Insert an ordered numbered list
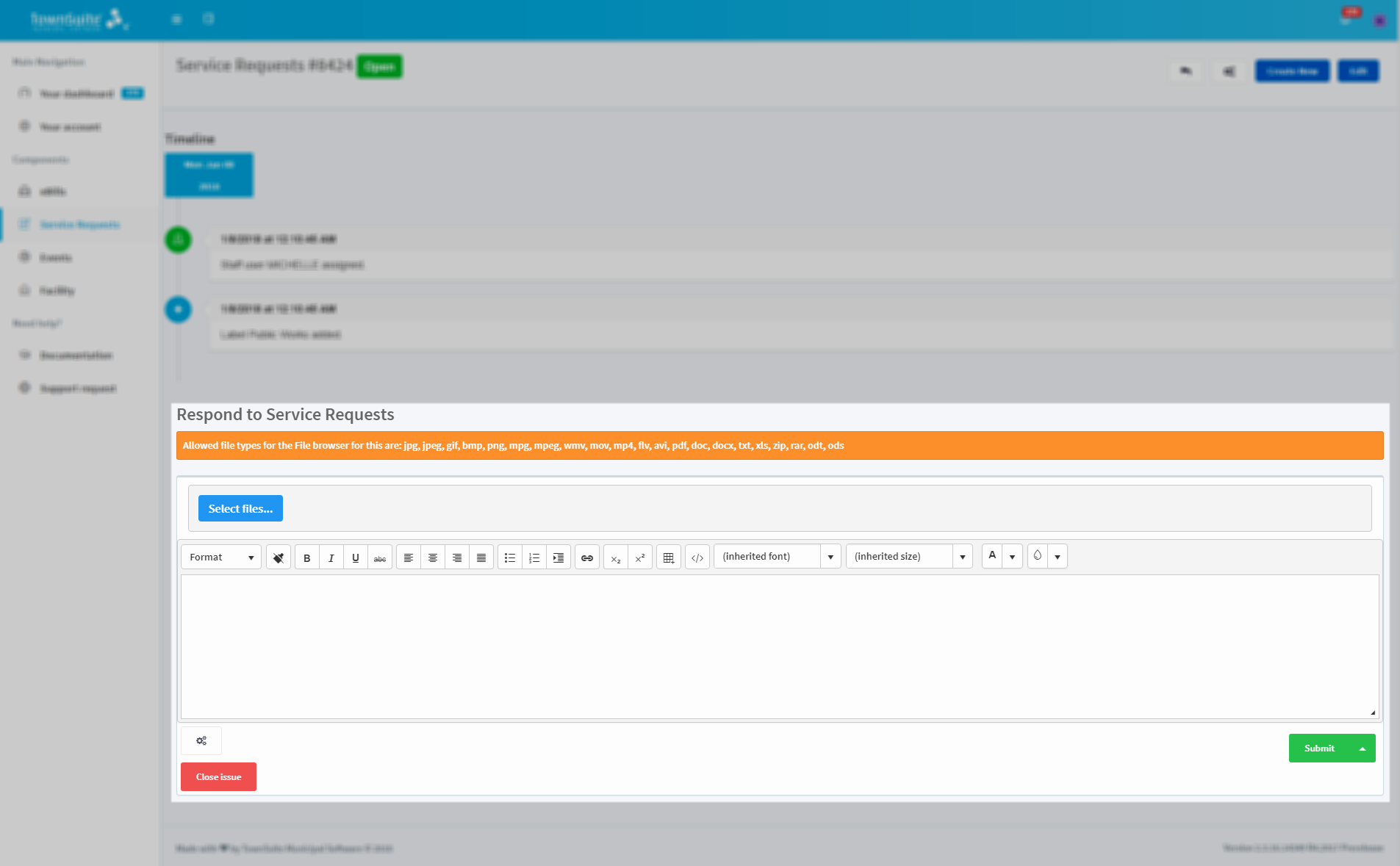 [534, 558]
